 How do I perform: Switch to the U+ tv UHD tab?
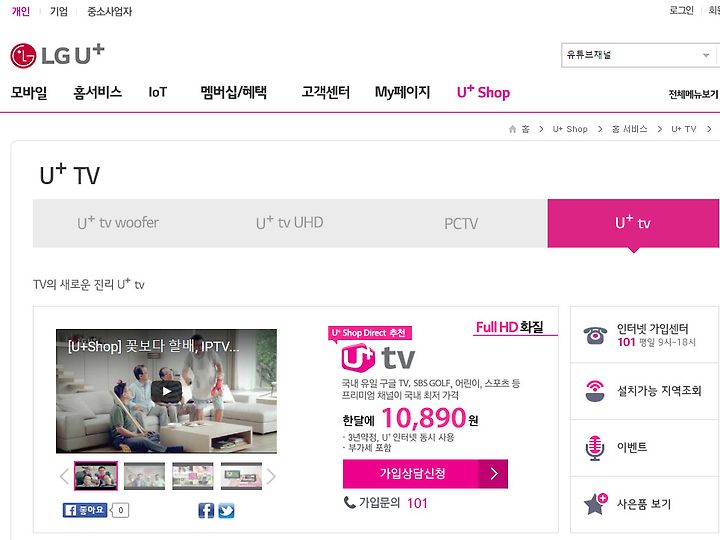click(290, 223)
